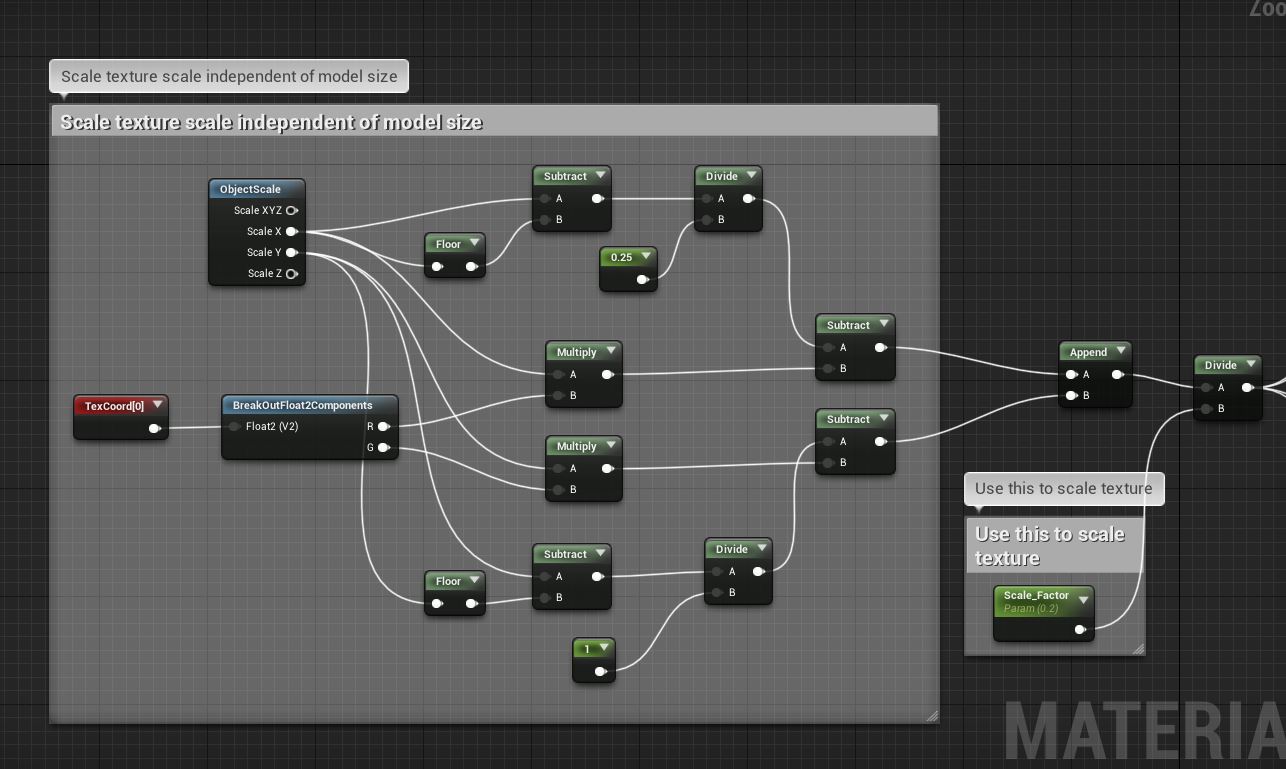The image size is (1286, 769).
Task: Click the G output pin on BreakOutFloat2Components
Action: pyautogui.click(x=384, y=448)
